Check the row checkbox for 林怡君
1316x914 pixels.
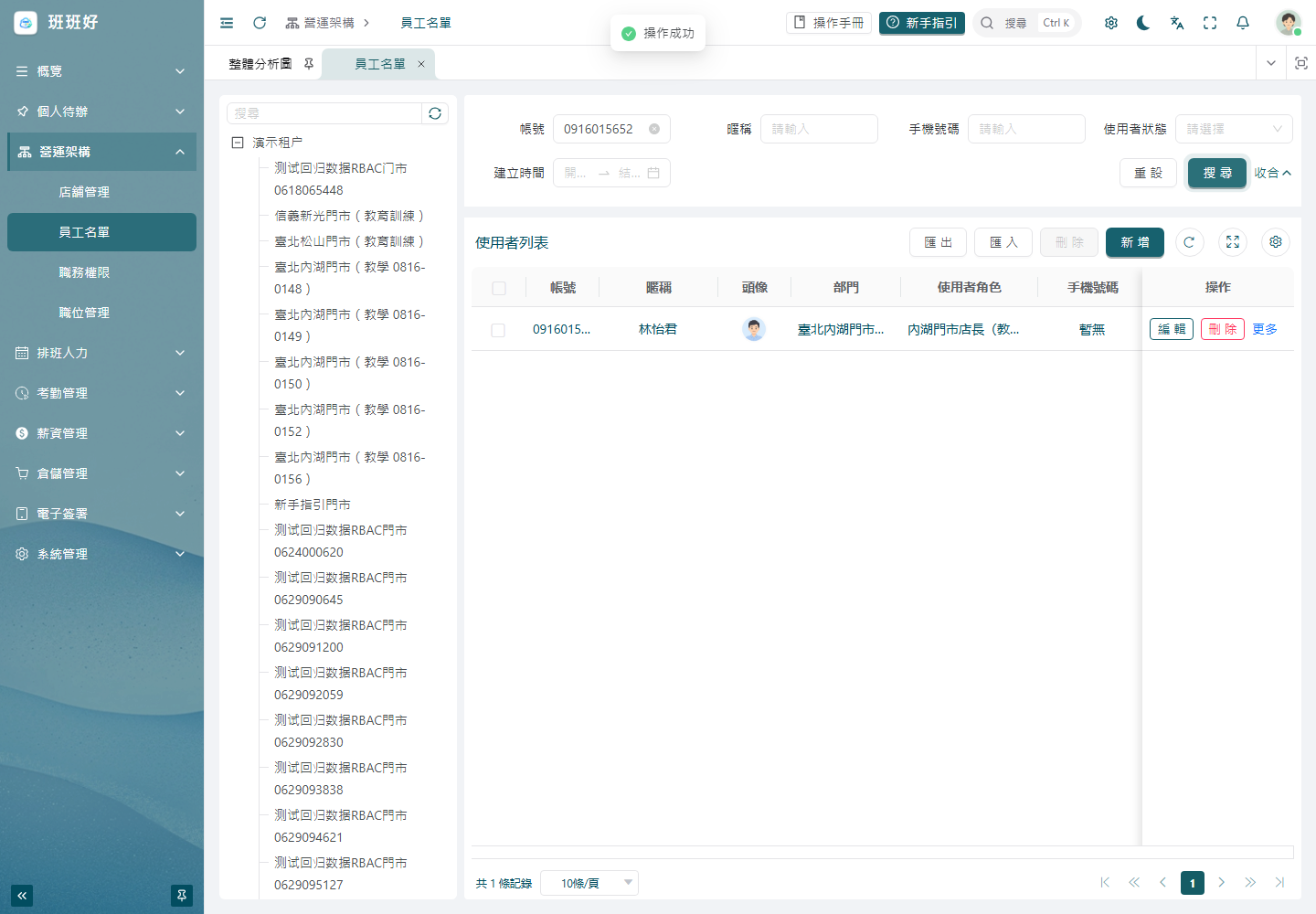tap(498, 330)
